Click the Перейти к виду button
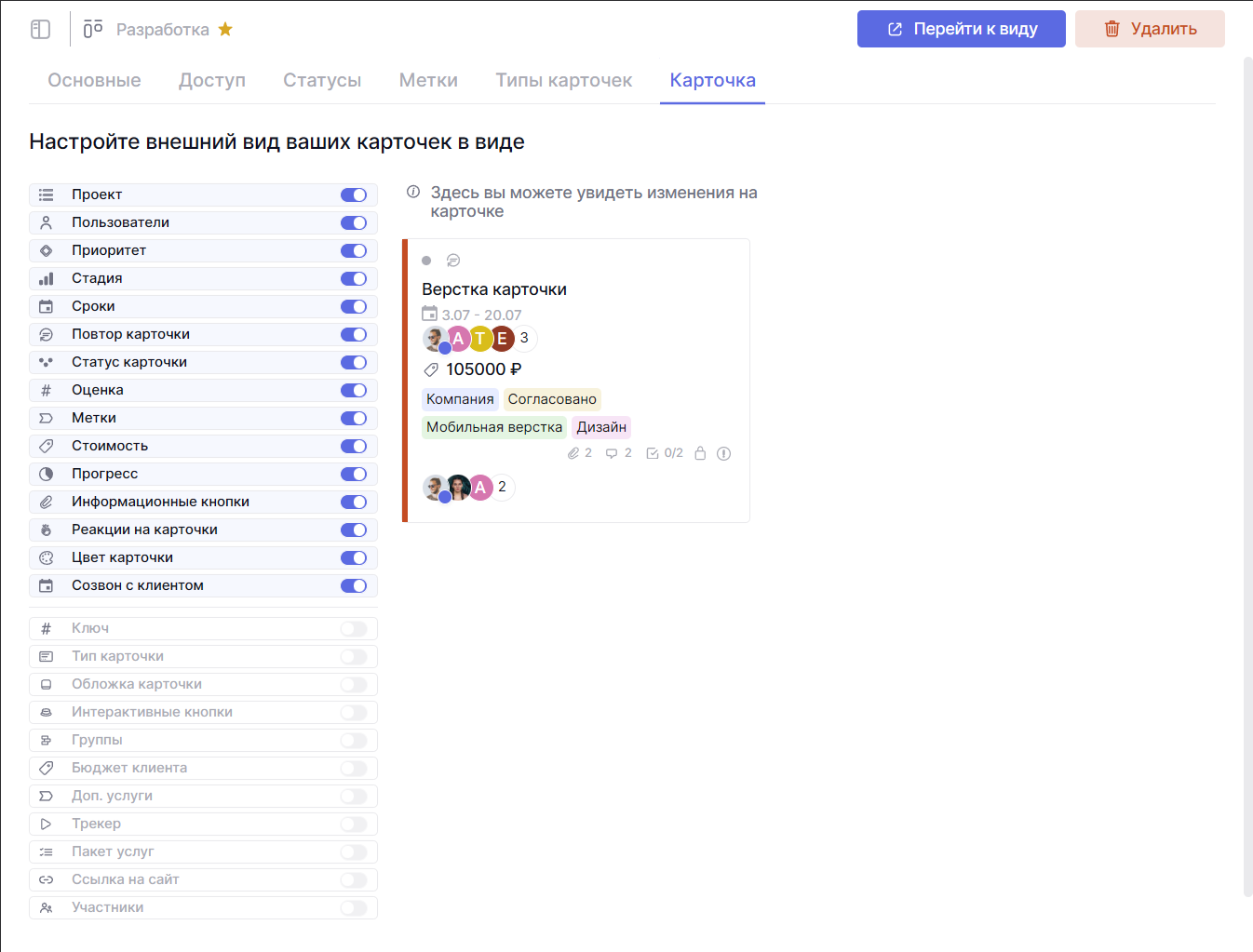 tap(961, 29)
